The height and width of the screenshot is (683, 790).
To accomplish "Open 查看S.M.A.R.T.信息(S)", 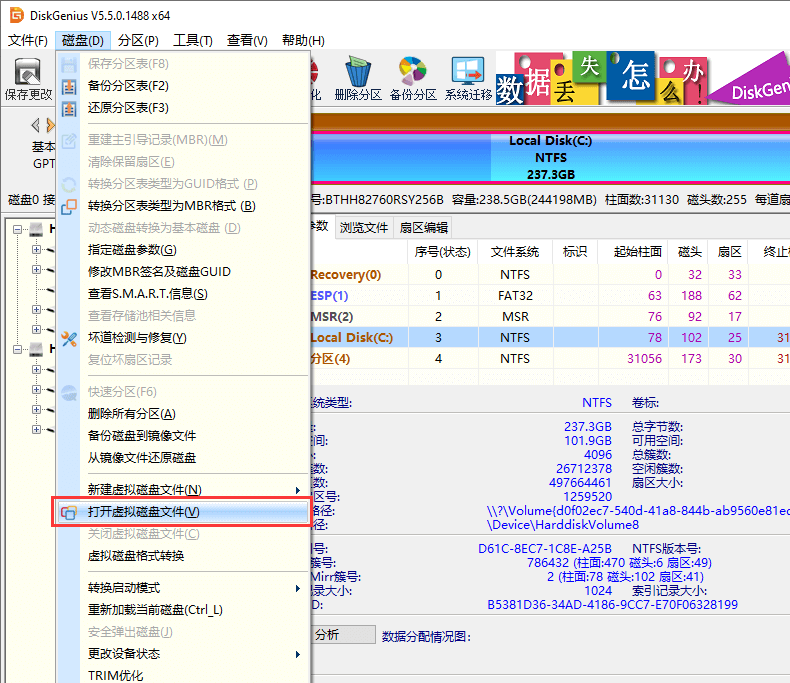I will click(182, 294).
